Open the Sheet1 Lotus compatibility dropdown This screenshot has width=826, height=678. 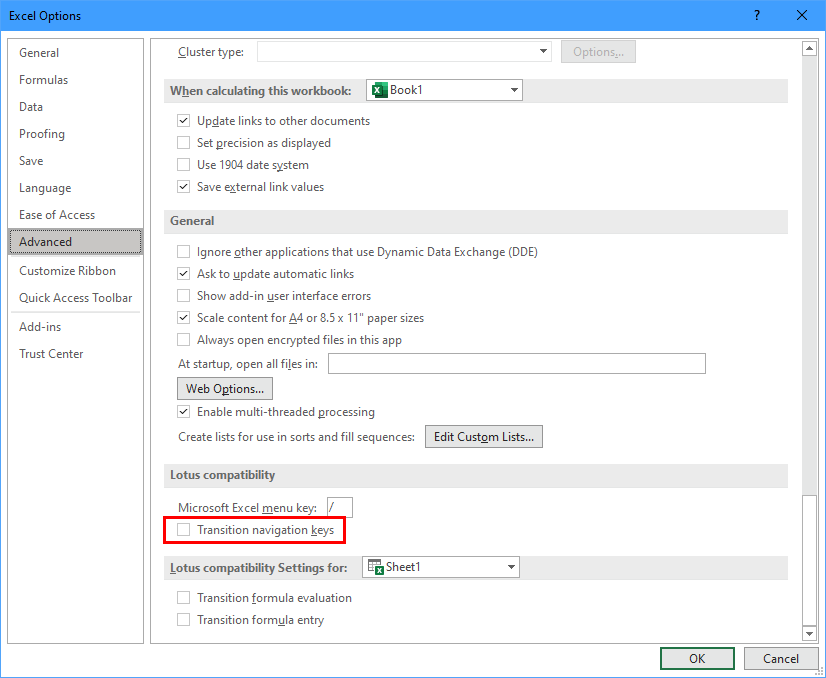pyautogui.click(x=440, y=567)
